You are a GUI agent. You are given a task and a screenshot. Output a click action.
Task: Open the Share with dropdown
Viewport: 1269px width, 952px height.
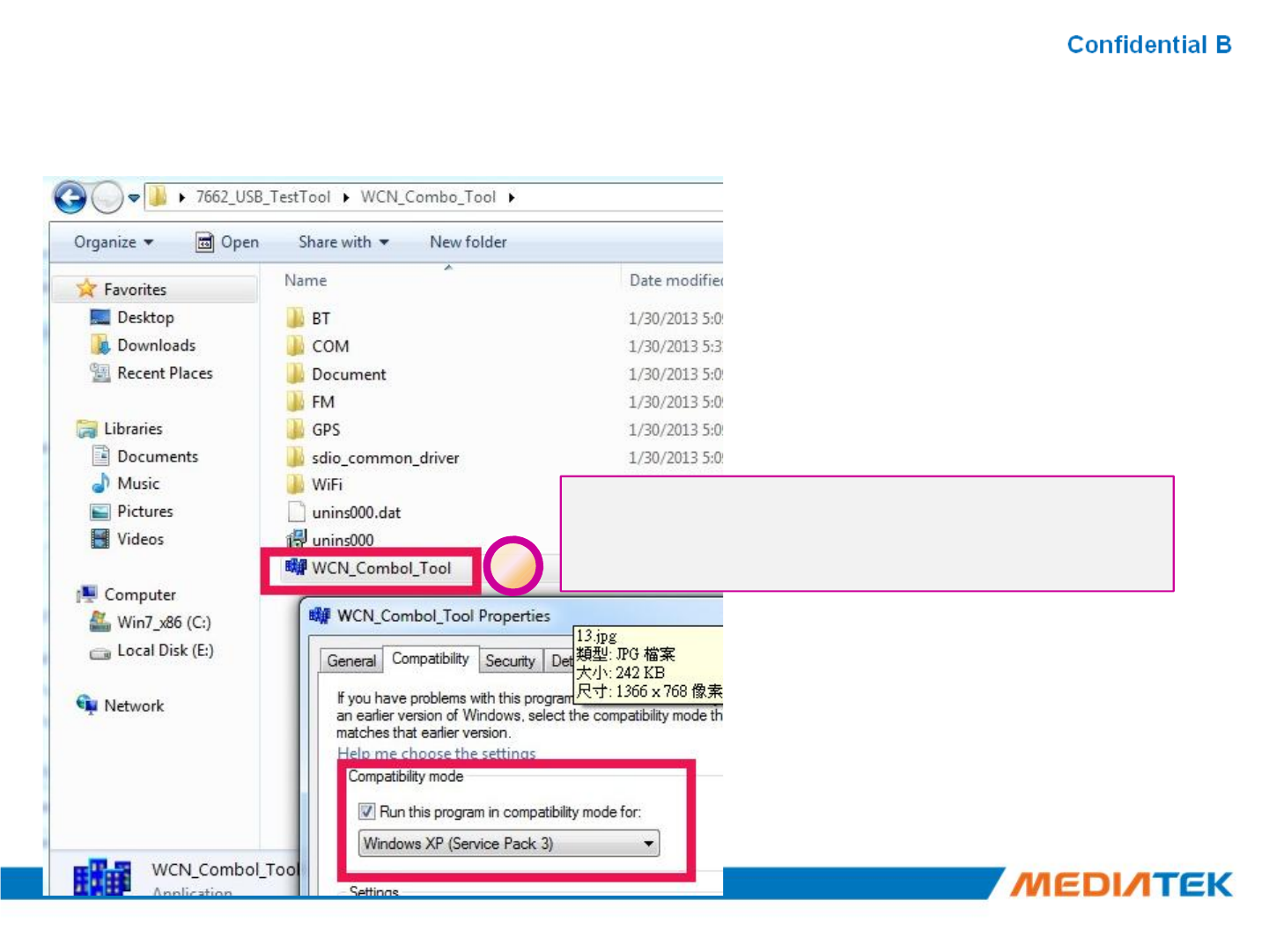coord(343,242)
